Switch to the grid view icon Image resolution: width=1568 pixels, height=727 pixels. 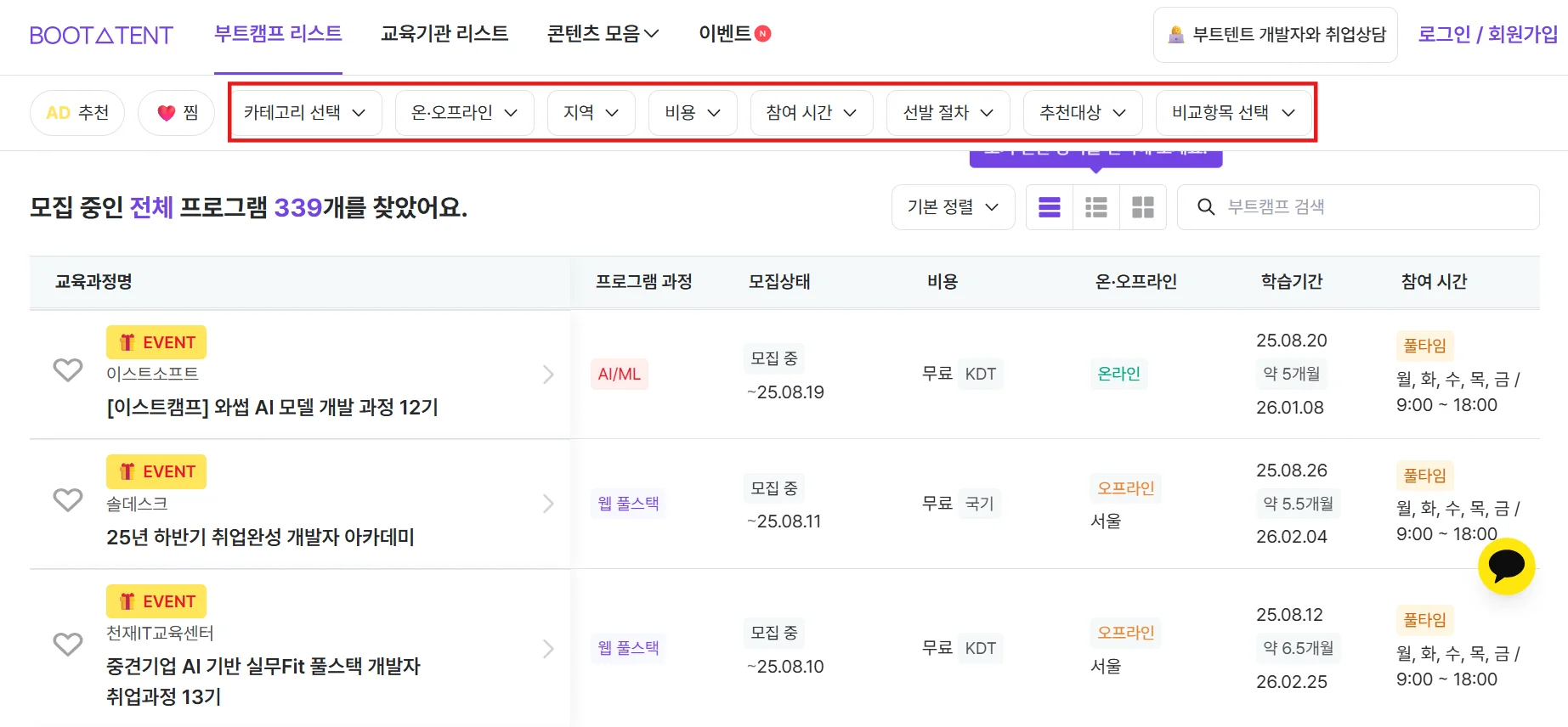pos(1143,207)
